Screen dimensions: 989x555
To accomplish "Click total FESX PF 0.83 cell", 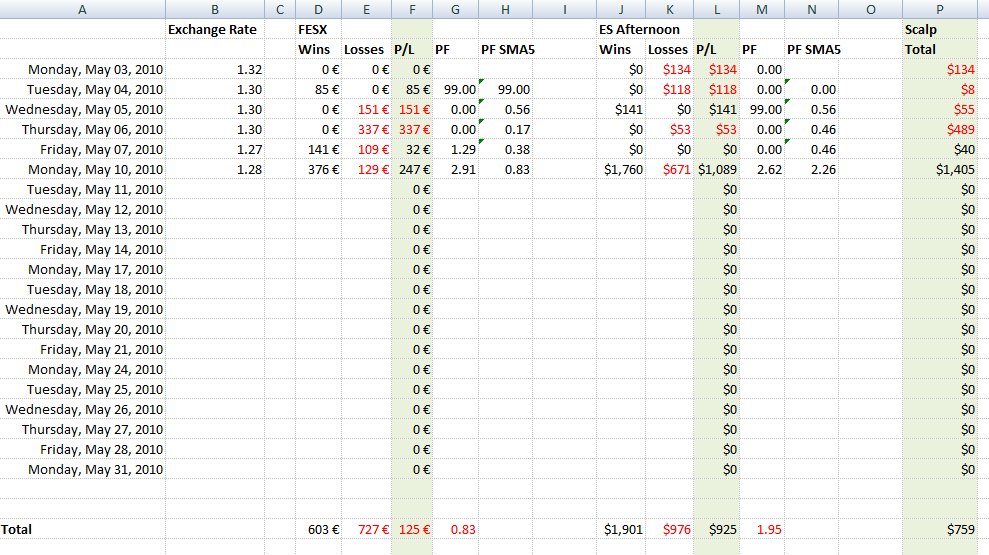I will tap(455, 529).
